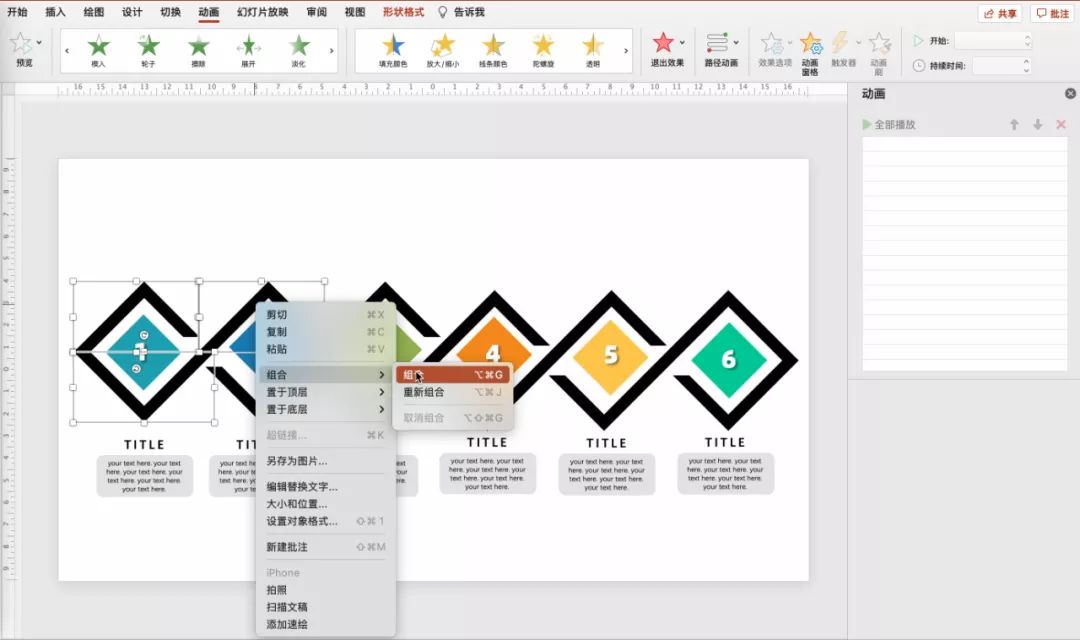This screenshot has width=1080, height=640.
Task: Open the 置于底层 submenu
Action: point(325,409)
